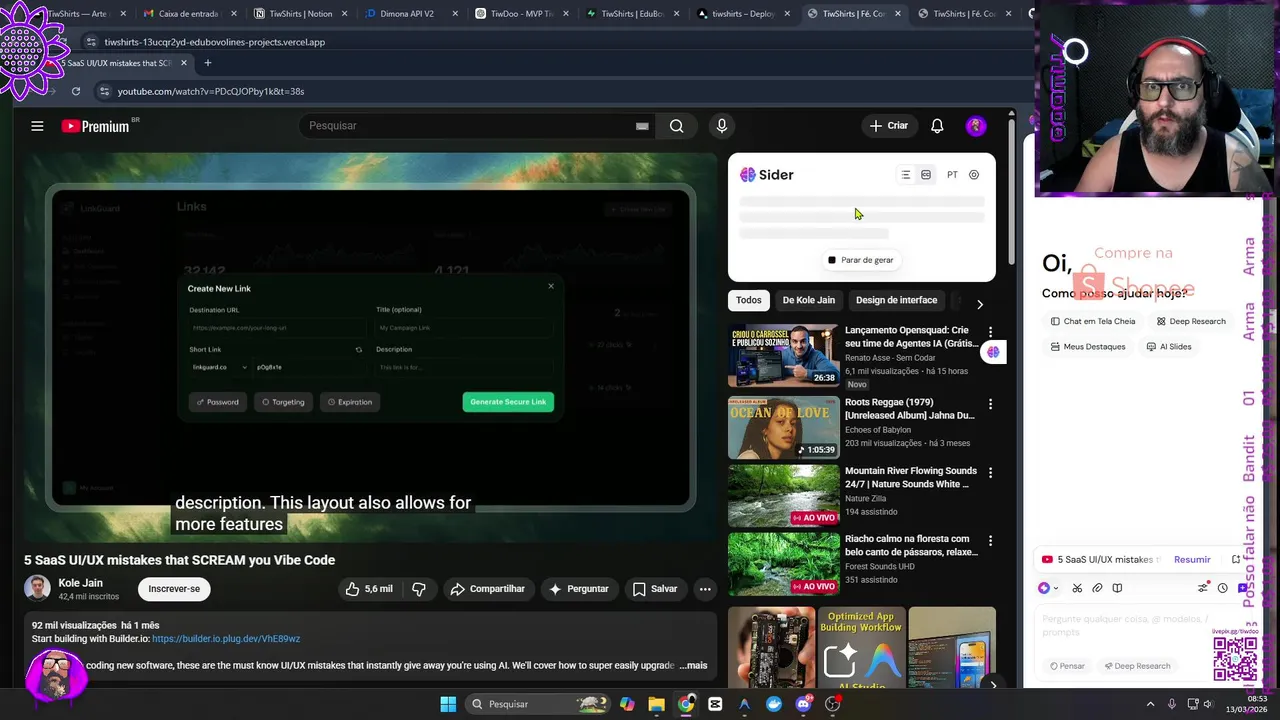Dislike the video with thumbs down
This screenshot has width=1280, height=720.
pos(419,589)
